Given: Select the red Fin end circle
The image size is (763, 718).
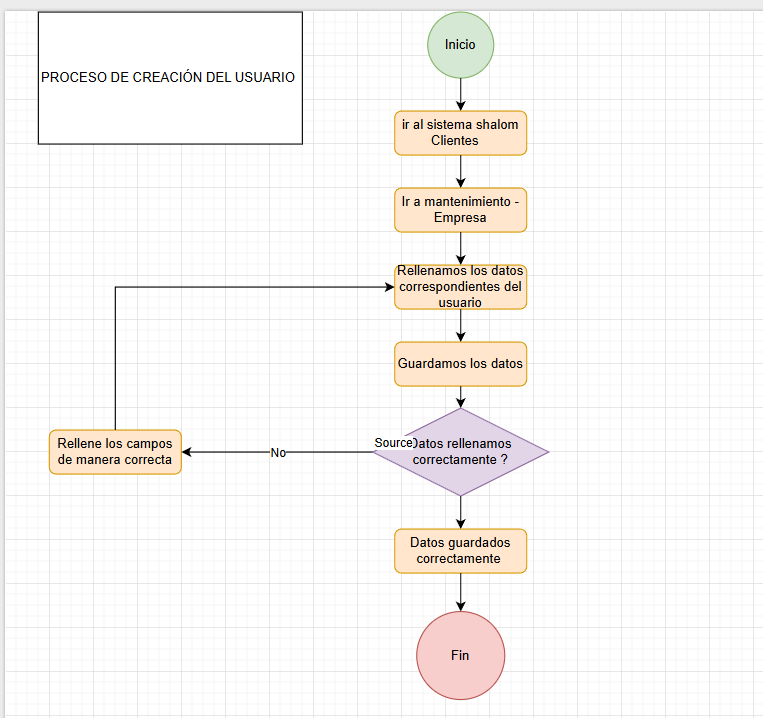Looking at the screenshot, I should pos(460,656).
